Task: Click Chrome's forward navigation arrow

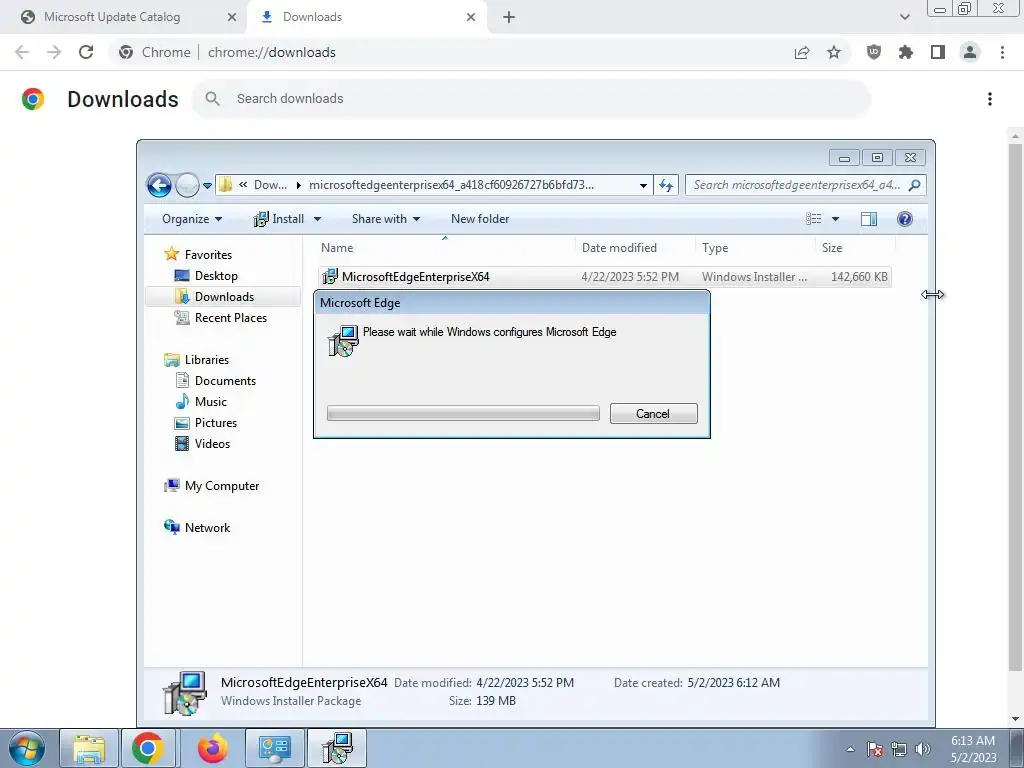Action: tap(54, 52)
